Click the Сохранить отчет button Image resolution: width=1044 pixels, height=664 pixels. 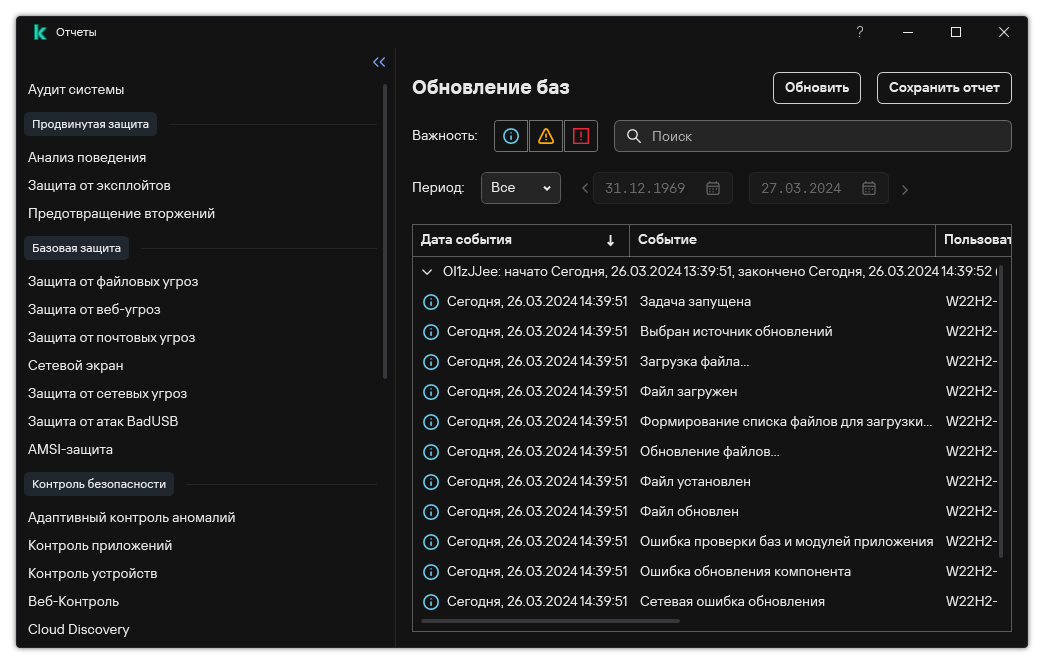point(944,88)
